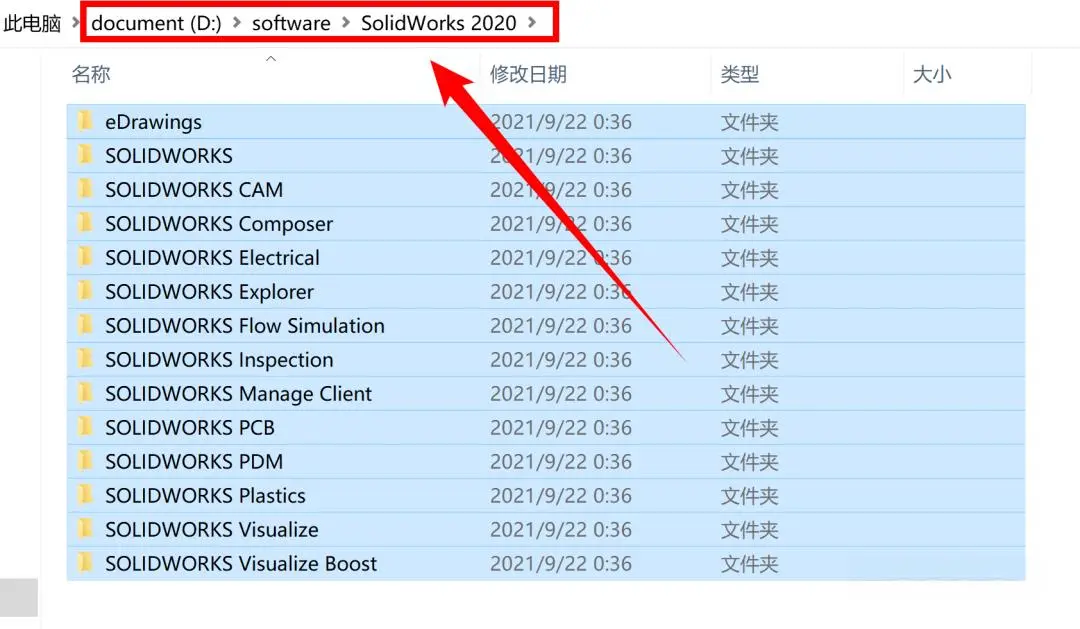The height and width of the screenshot is (629, 1080).
Task: Click folder icon beside SOLIDWORKS Inspection
Action: pyautogui.click(x=85, y=359)
